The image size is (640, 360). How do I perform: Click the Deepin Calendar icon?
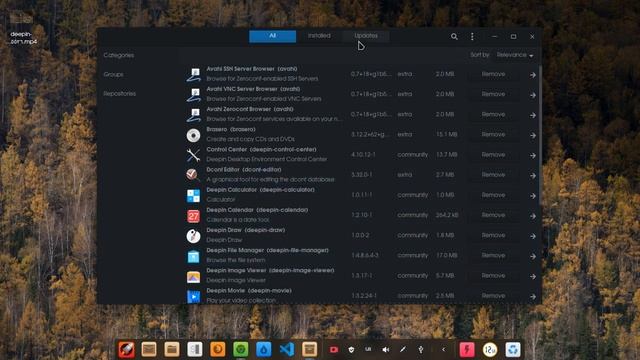[193, 216]
